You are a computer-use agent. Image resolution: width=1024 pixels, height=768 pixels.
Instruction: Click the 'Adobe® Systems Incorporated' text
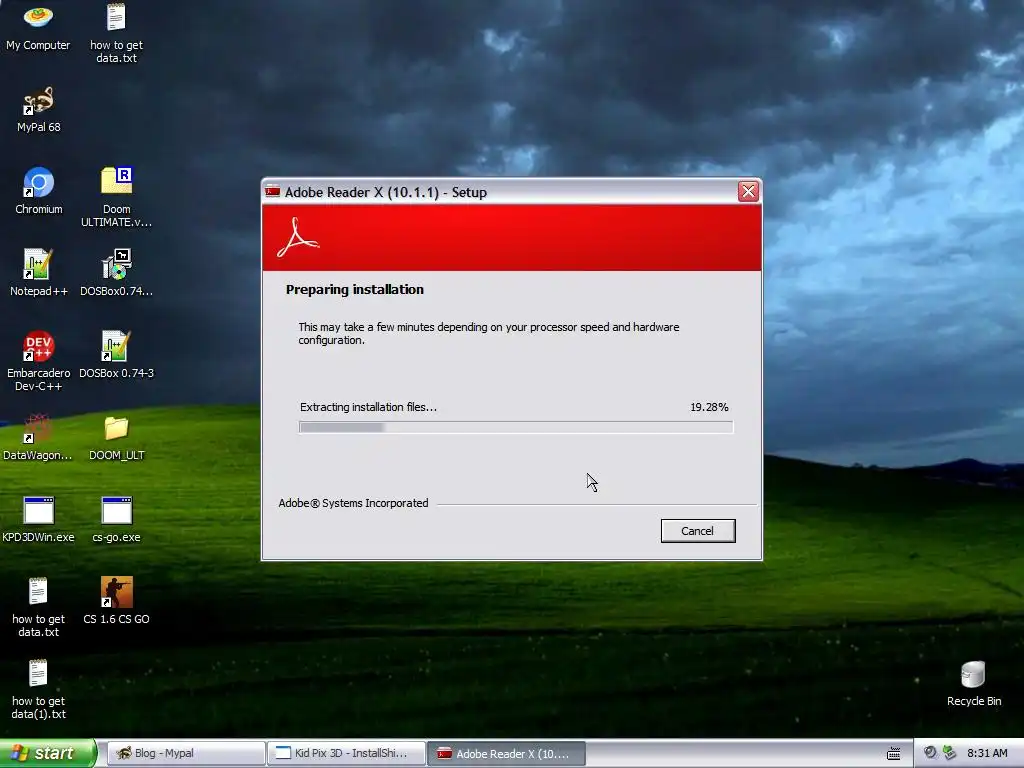pos(353,503)
